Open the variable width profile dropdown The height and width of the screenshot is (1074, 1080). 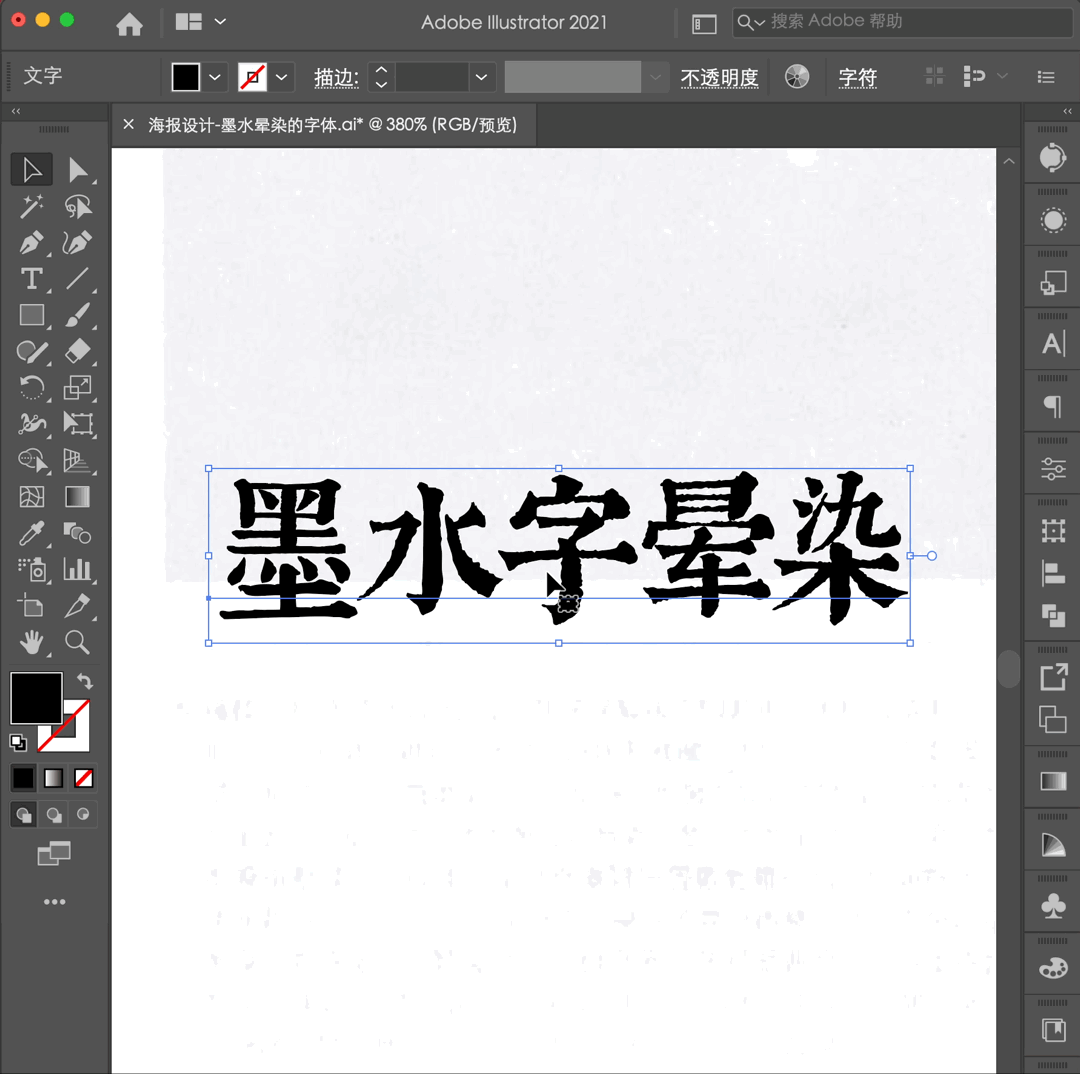(655, 77)
